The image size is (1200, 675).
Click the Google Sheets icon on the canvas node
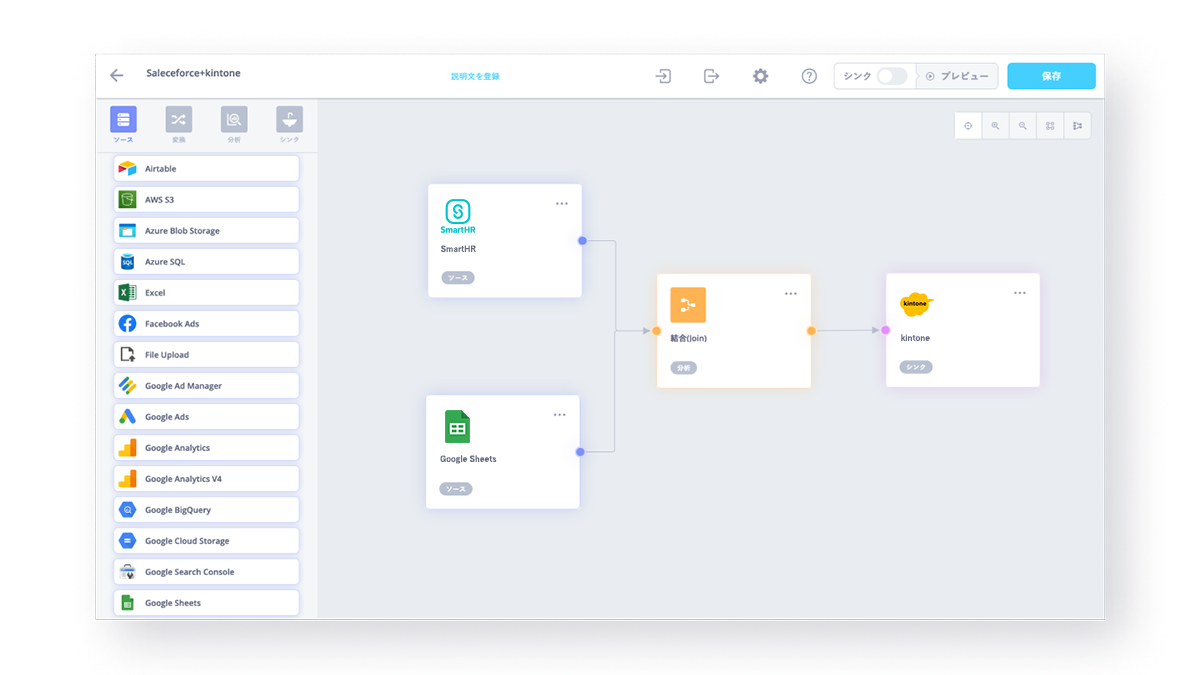(457, 427)
